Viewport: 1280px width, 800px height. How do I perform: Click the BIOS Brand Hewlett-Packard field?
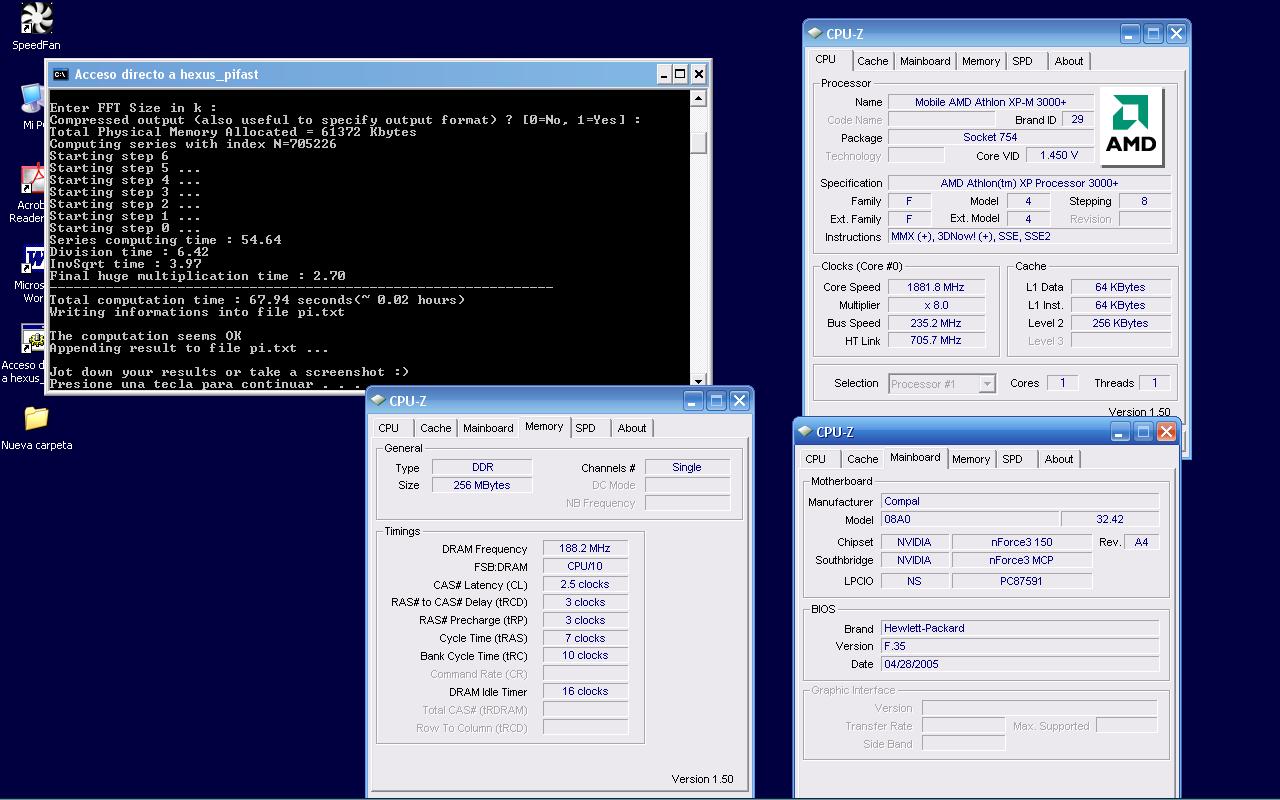[1019, 629]
